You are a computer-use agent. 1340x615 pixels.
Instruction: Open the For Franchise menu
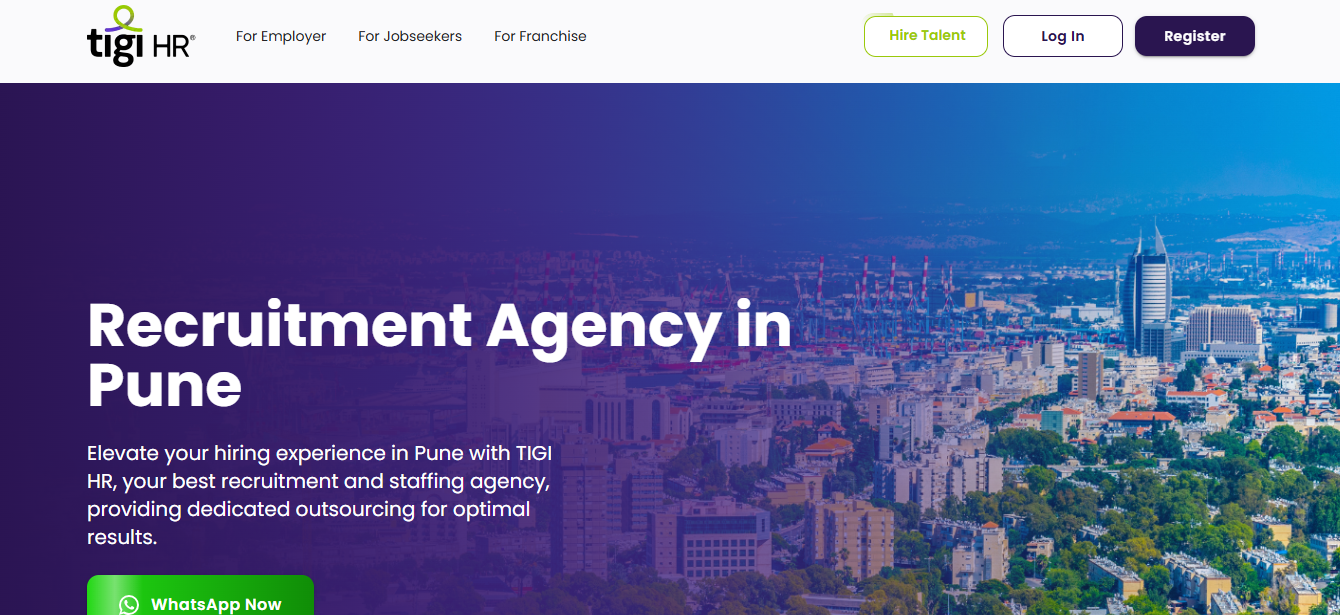[x=540, y=36]
